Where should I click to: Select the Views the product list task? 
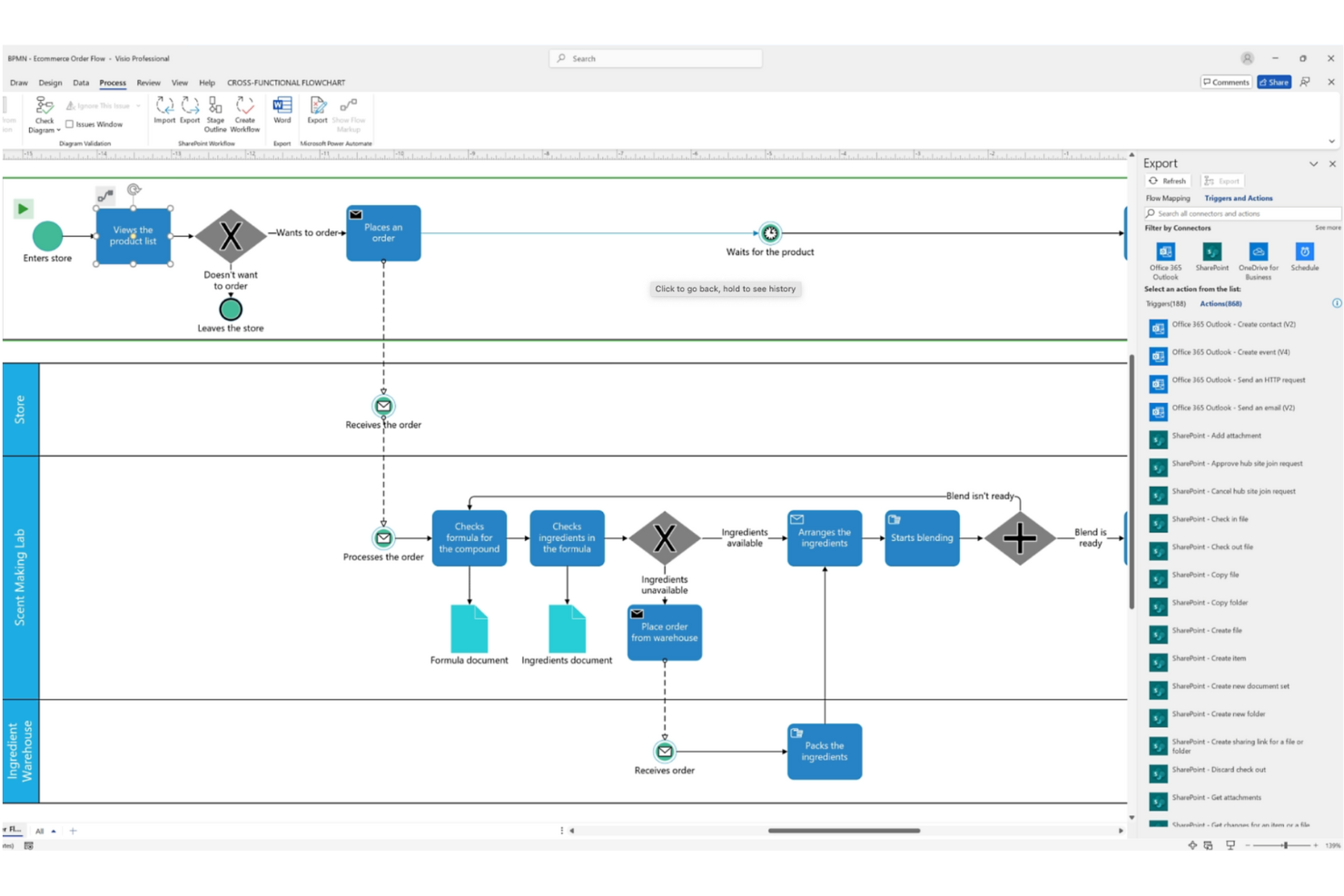pyautogui.click(x=133, y=236)
